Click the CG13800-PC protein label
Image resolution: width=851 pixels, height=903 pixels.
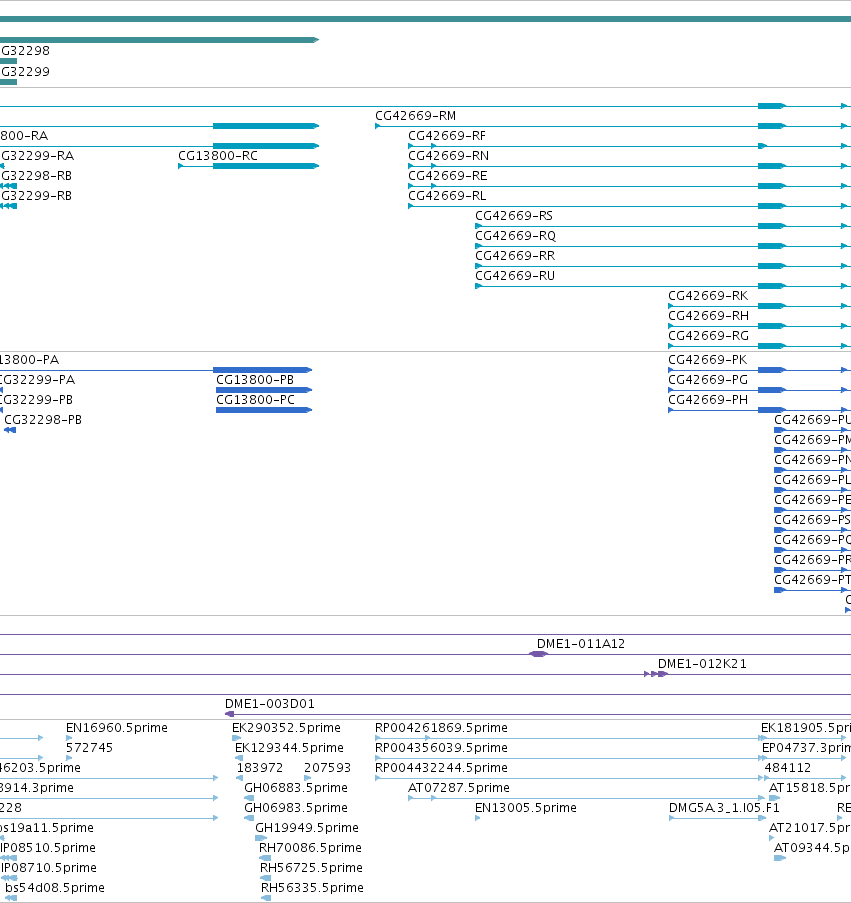tap(255, 400)
